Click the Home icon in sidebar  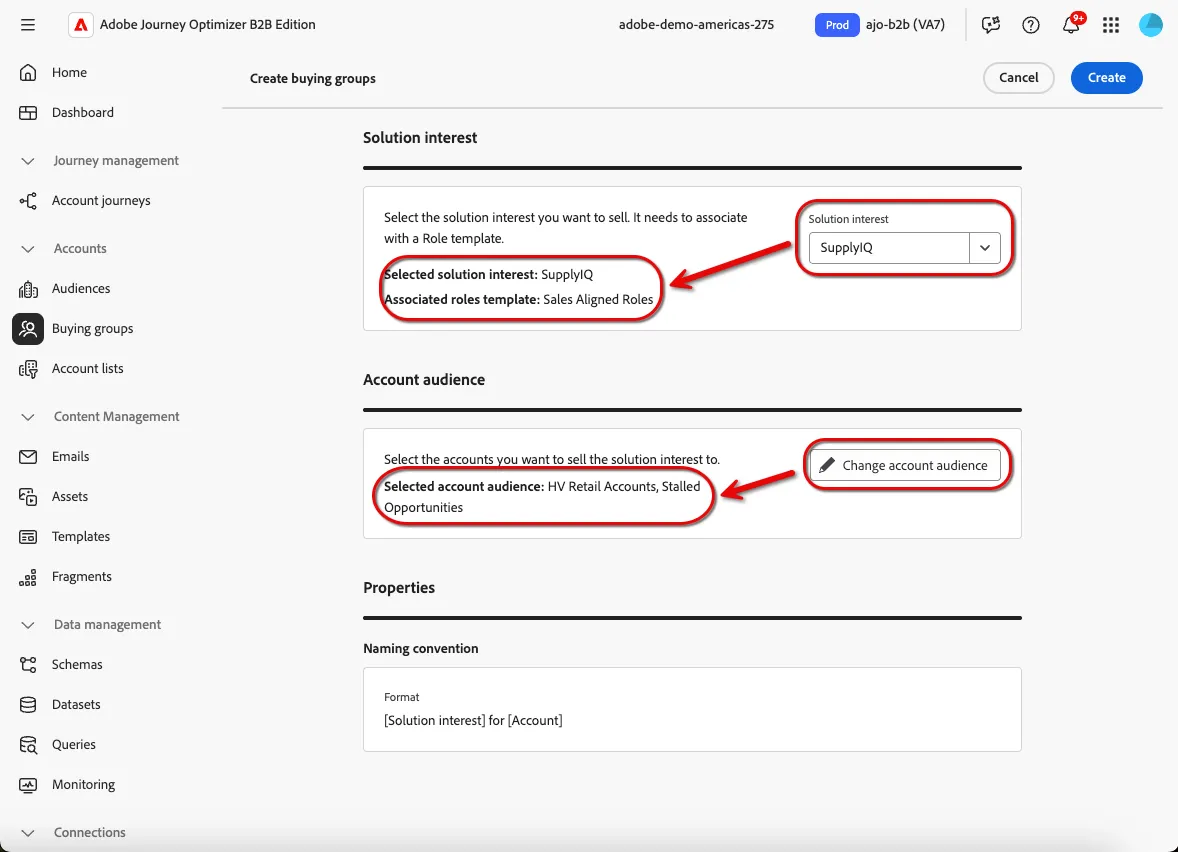[28, 73]
